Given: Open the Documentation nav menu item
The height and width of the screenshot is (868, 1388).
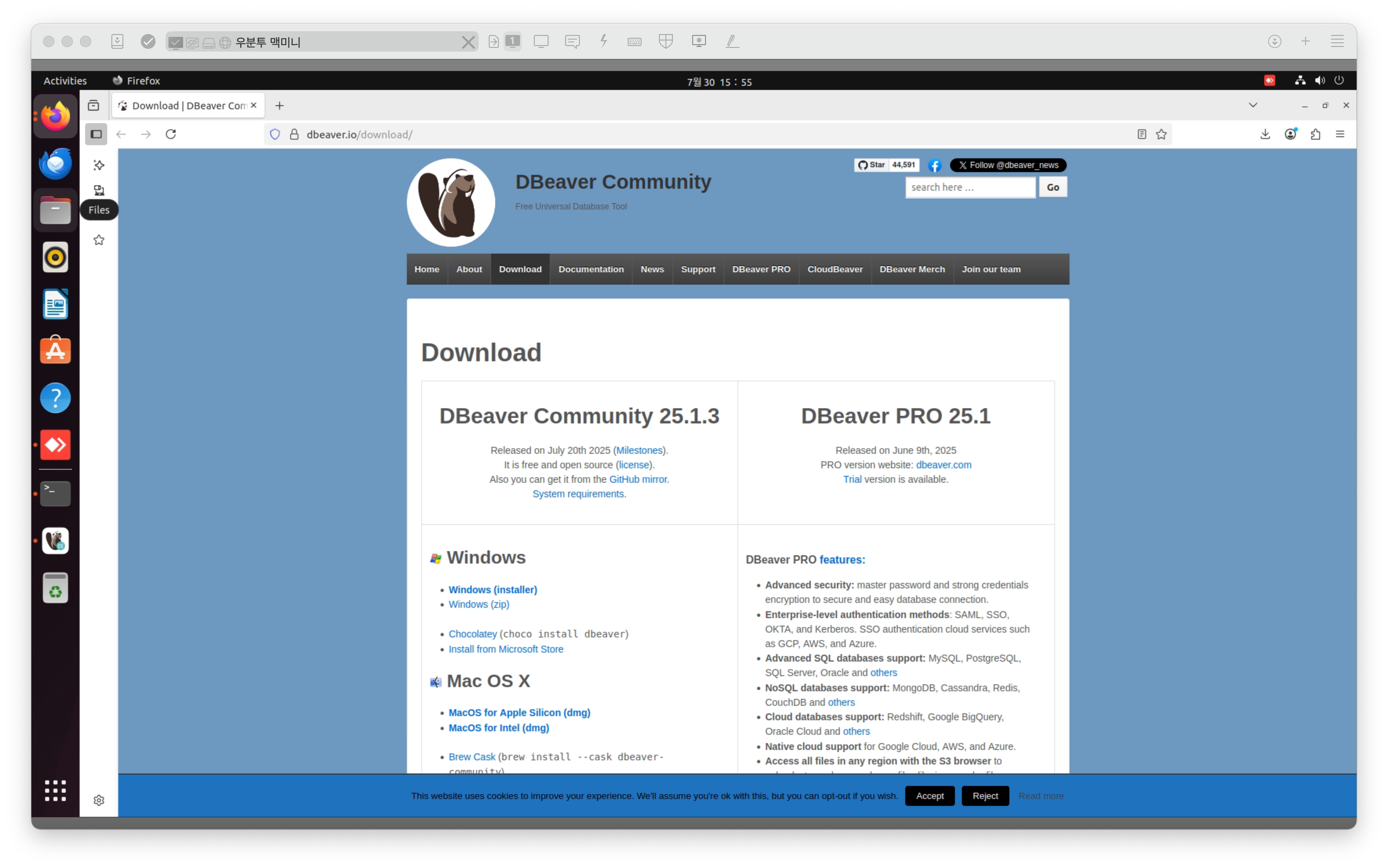Looking at the screenshot, I should point(590,269).
